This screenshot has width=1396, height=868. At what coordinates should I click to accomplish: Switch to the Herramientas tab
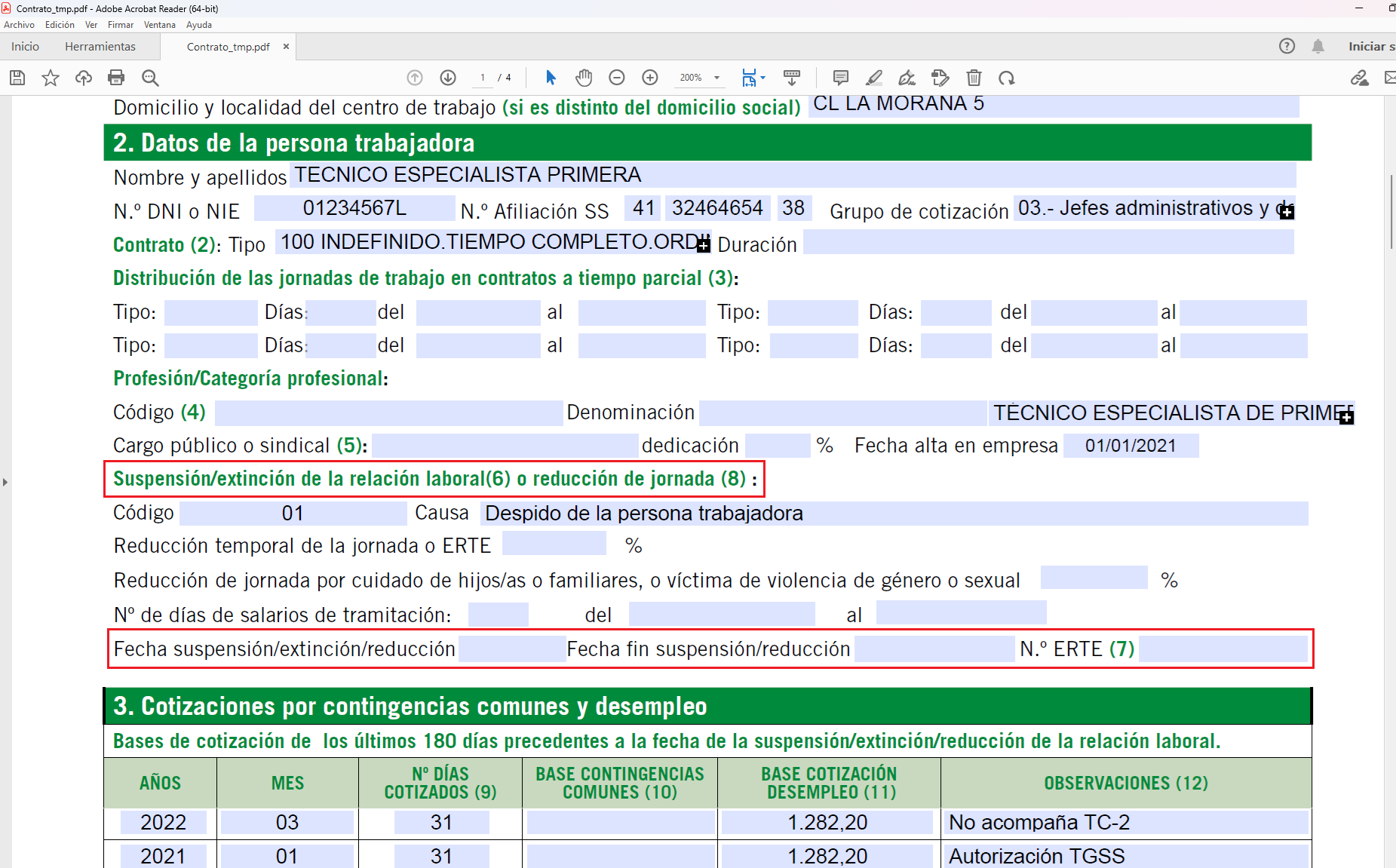(x=100, y=47)
